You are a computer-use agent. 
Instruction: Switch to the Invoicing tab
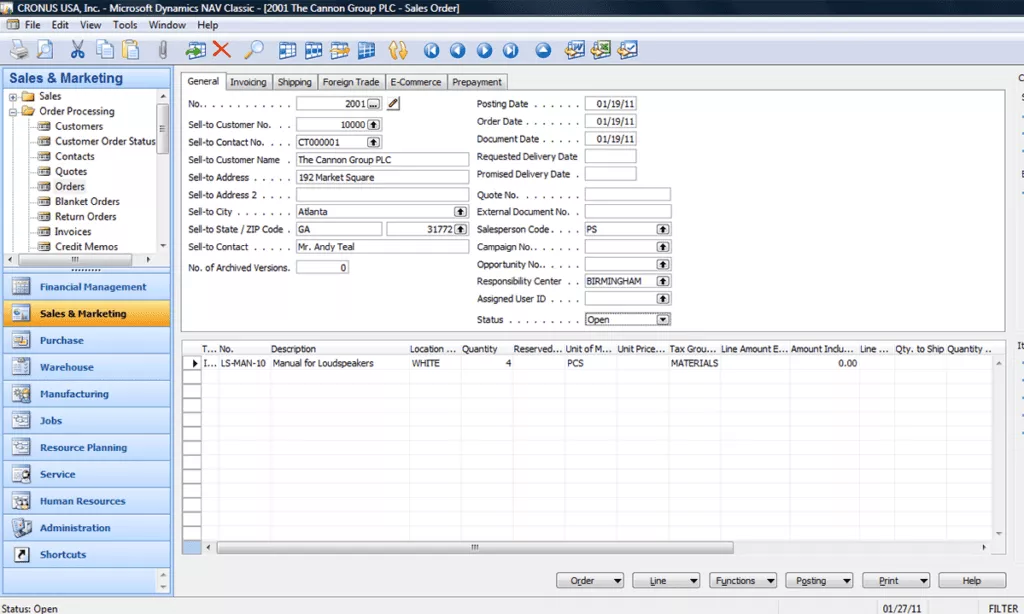coord(248,82)
